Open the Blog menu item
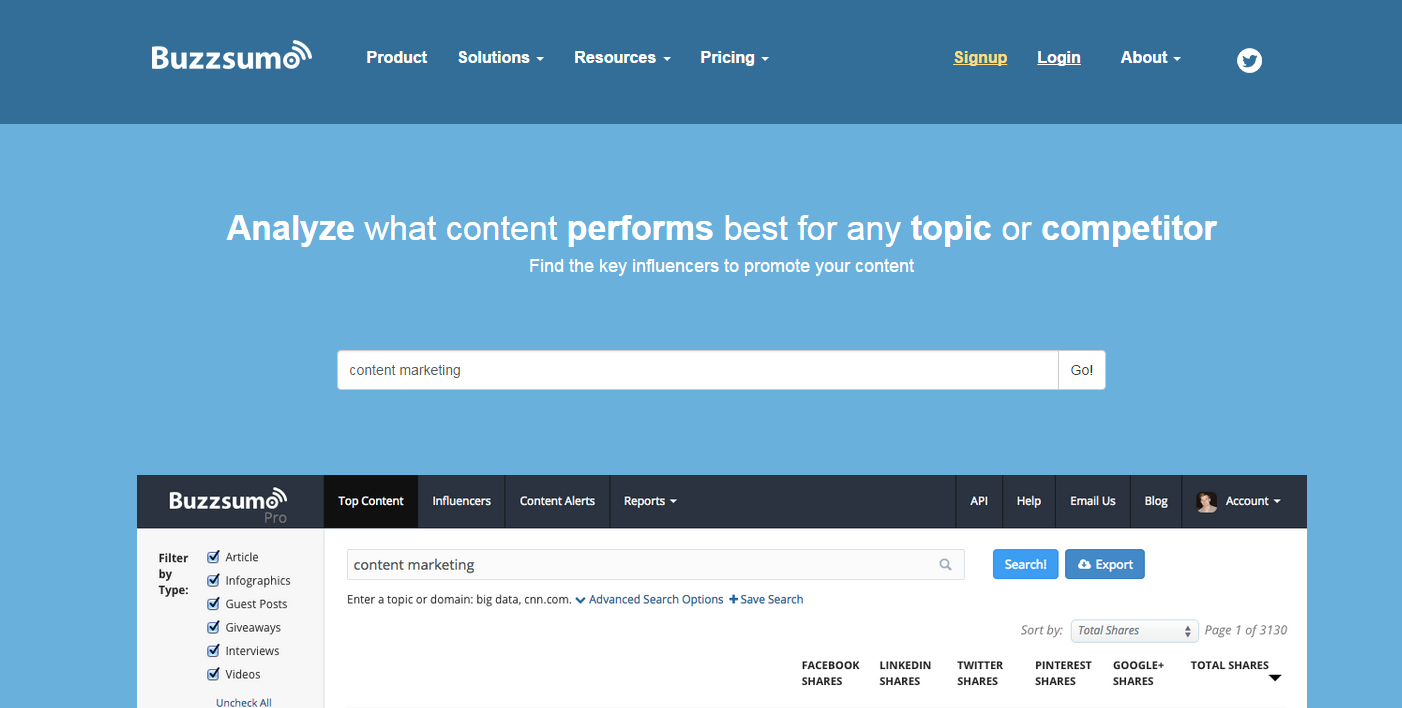This screenshot has width=1402, height=708. coord(1156,501)
